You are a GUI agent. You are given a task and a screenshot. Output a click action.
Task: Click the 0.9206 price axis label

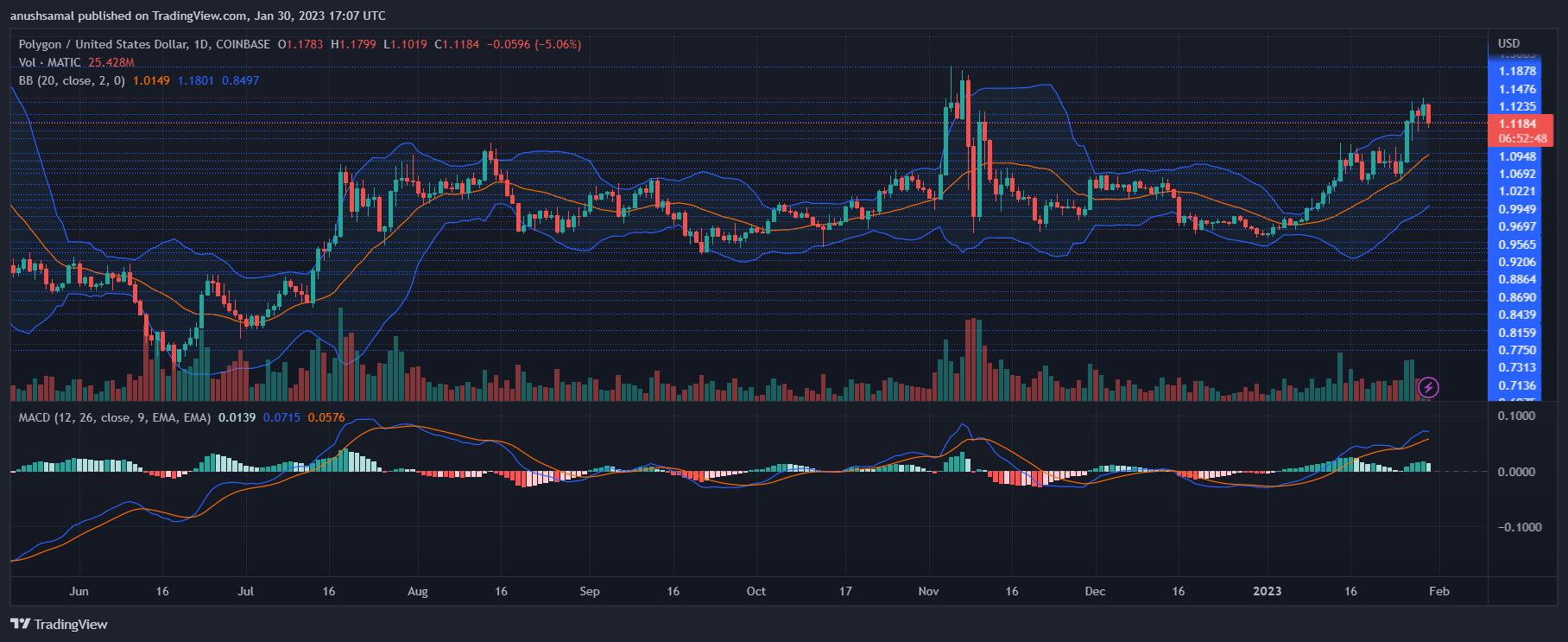1517,262
